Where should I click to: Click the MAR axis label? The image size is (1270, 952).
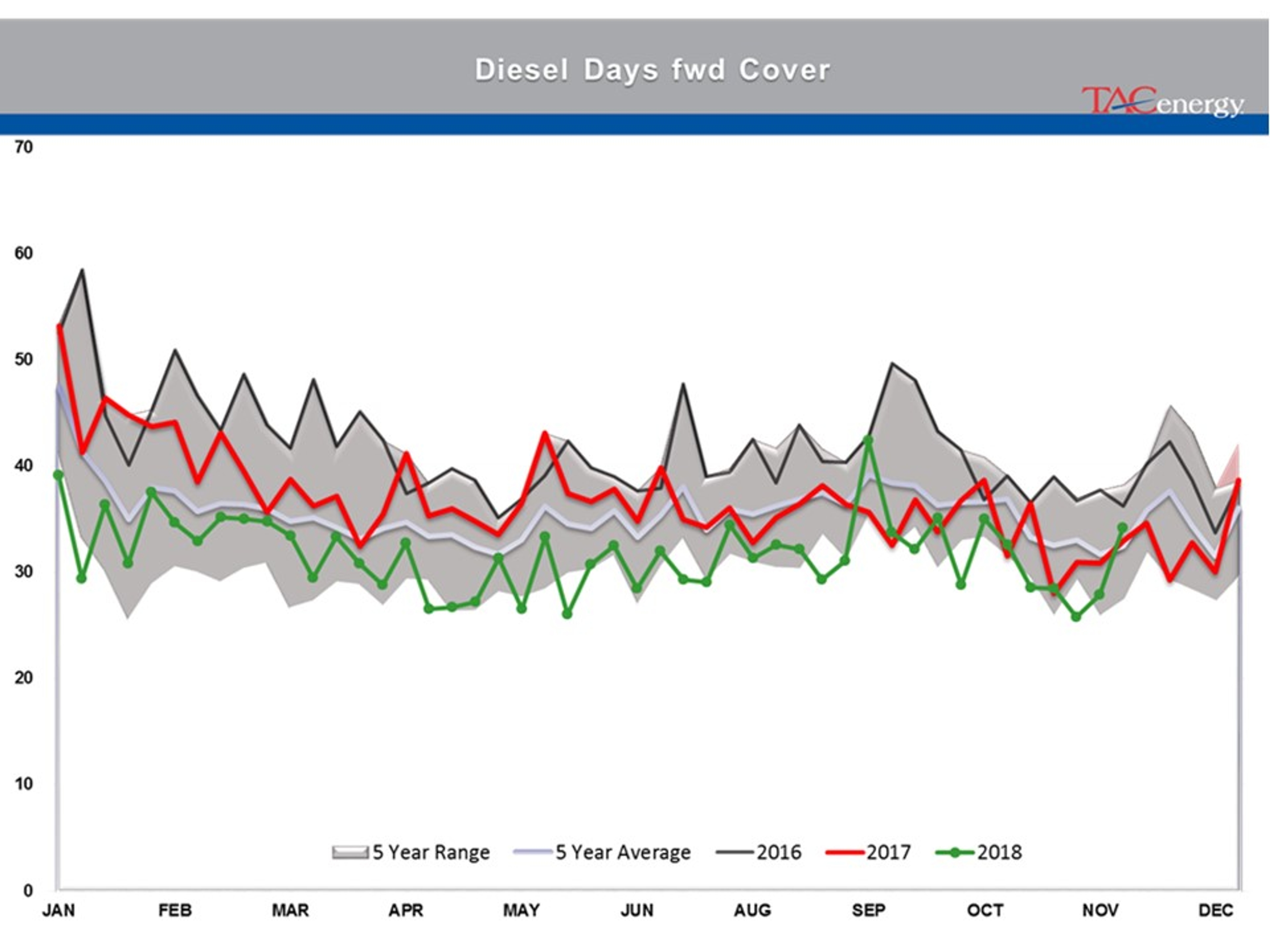290,910
